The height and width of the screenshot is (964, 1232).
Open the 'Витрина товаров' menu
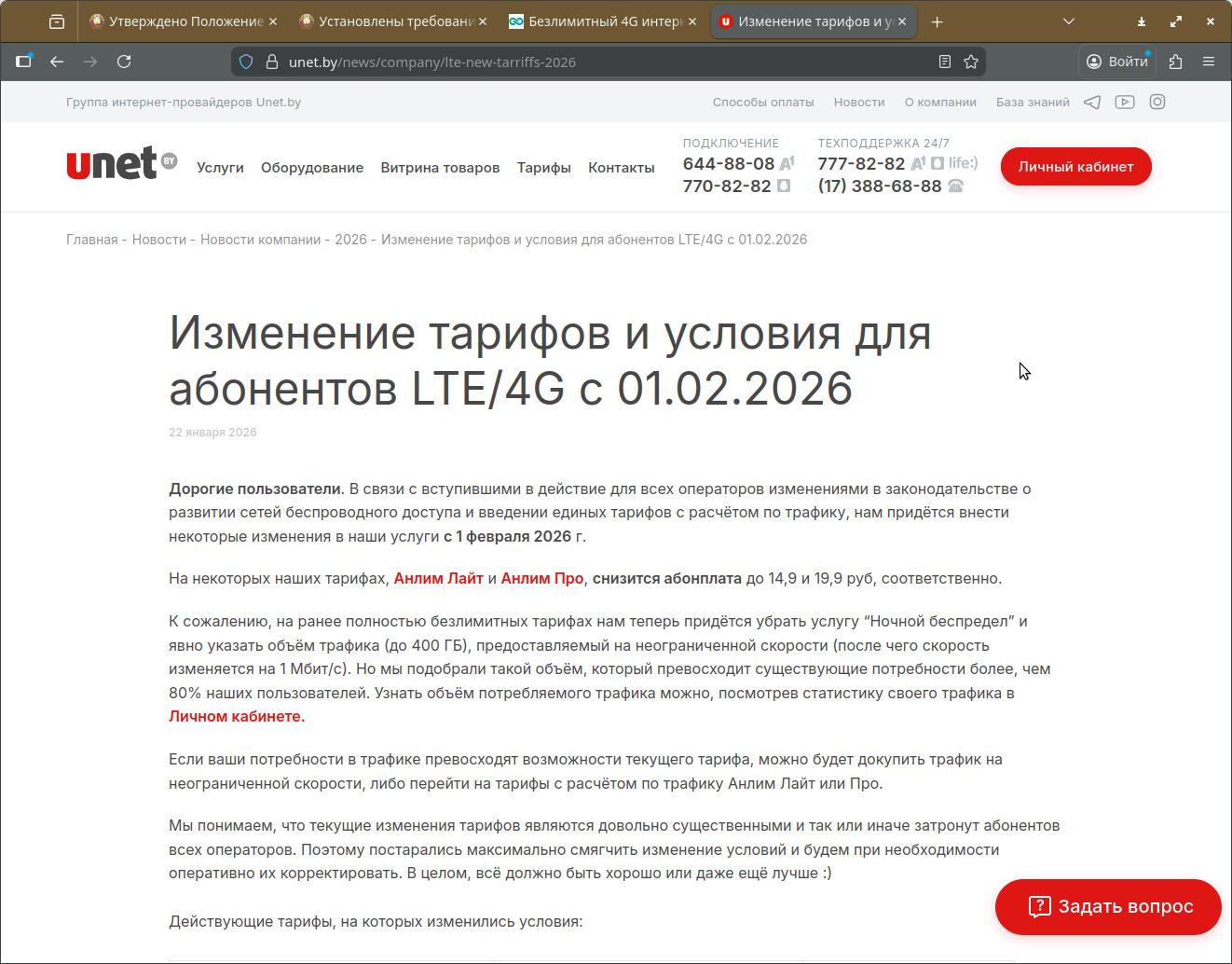[440, 168]
